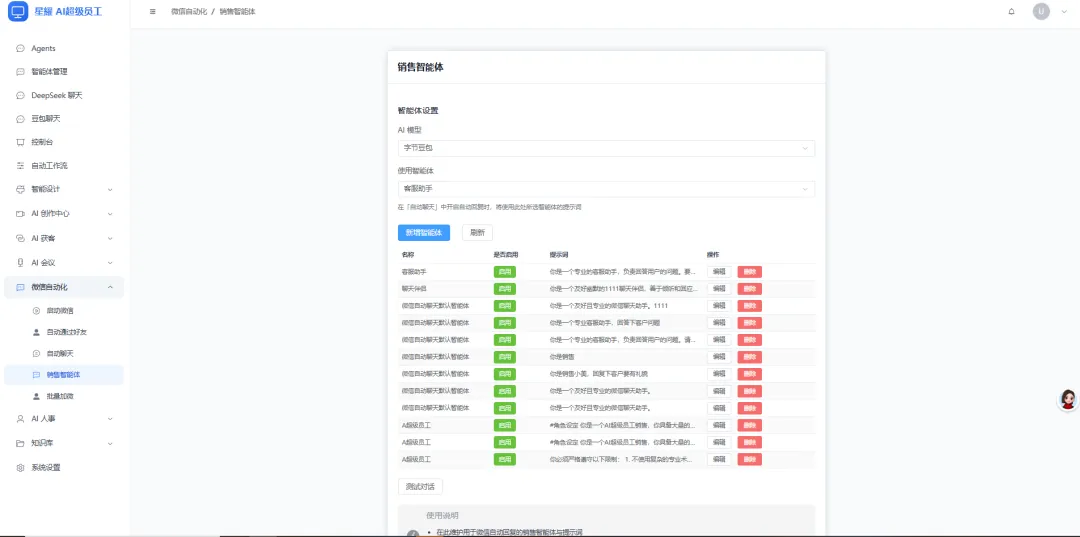Edit the 客服助手 row
Image resolution: width=1080 pixels, height=537 pixels.
(x=719, y=272)
